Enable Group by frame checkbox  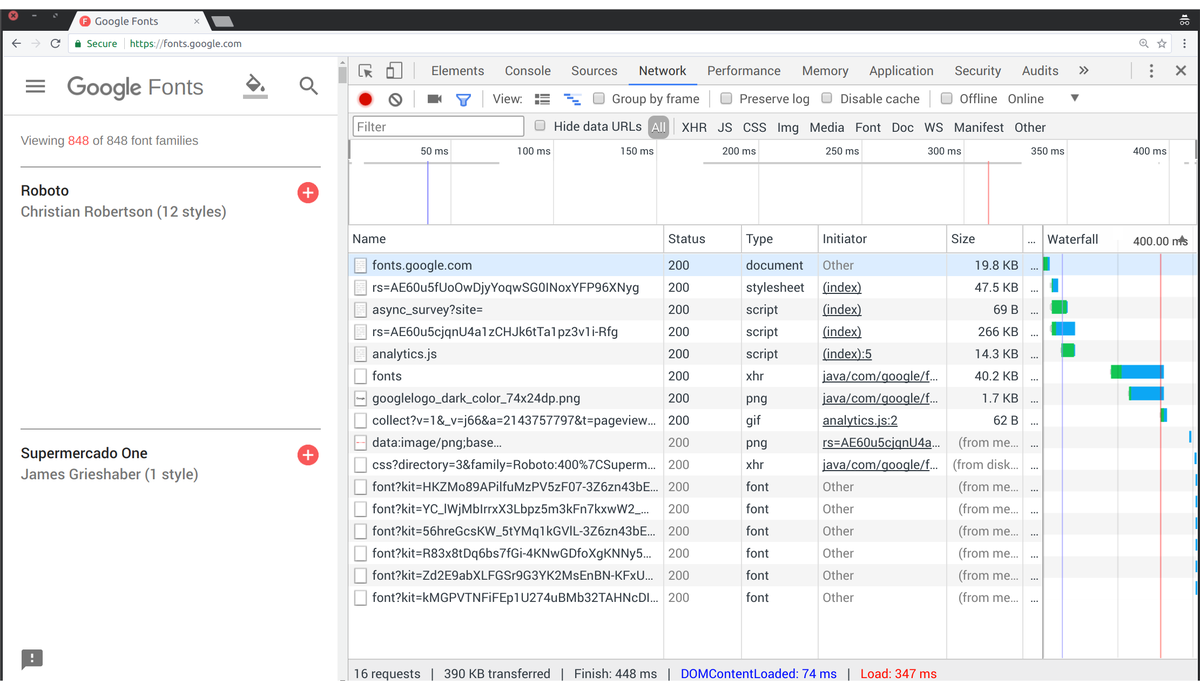(599, 99)
